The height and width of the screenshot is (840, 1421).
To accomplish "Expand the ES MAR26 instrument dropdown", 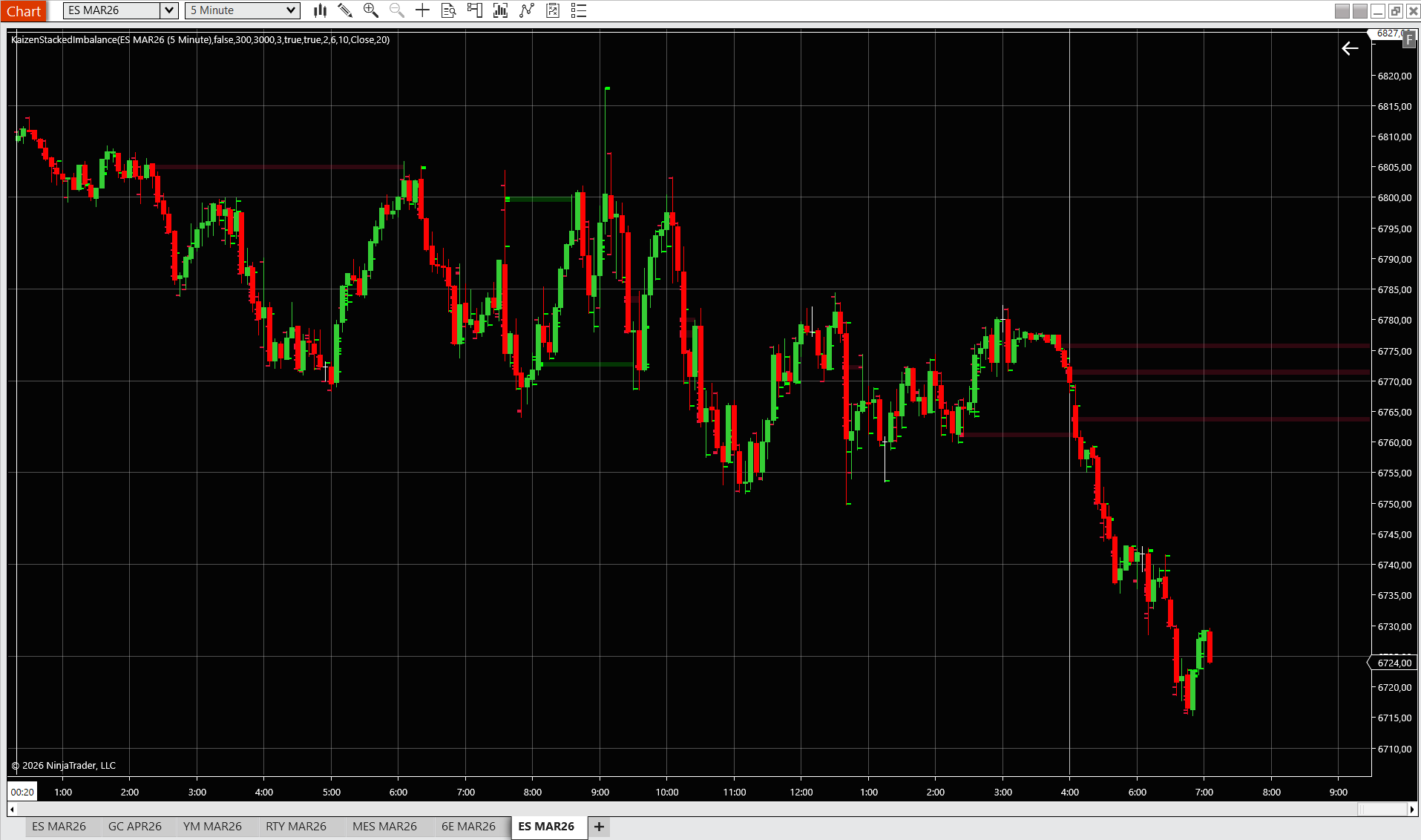I will coord(169,10).
